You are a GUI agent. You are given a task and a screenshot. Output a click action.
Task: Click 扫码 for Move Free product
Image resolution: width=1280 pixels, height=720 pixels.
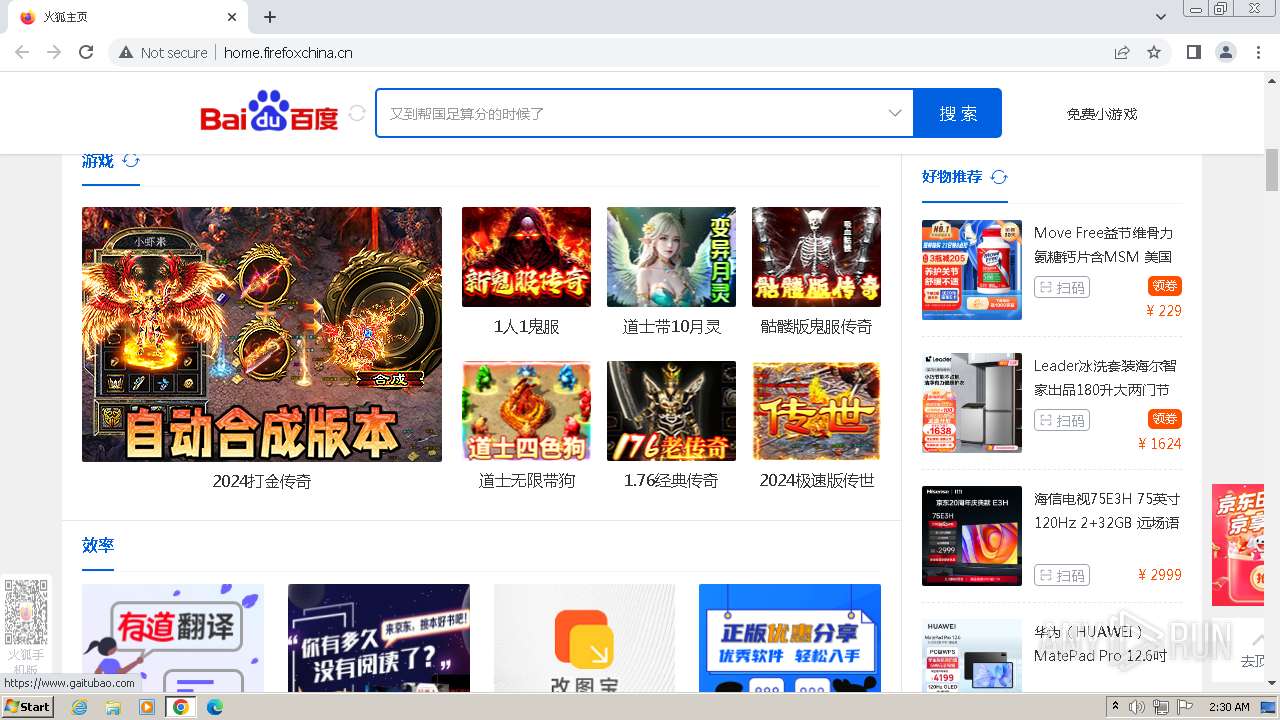pos(1062,288)
